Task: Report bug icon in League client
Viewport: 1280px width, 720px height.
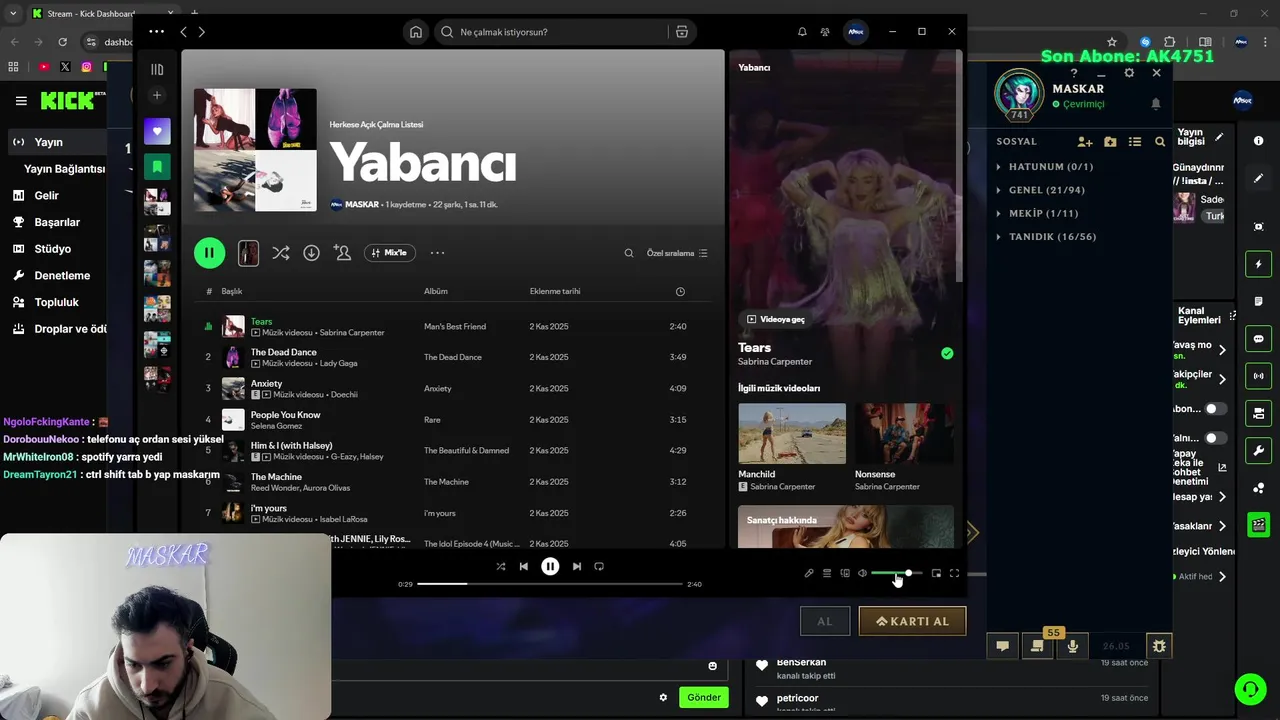Action: point(1159,646)
